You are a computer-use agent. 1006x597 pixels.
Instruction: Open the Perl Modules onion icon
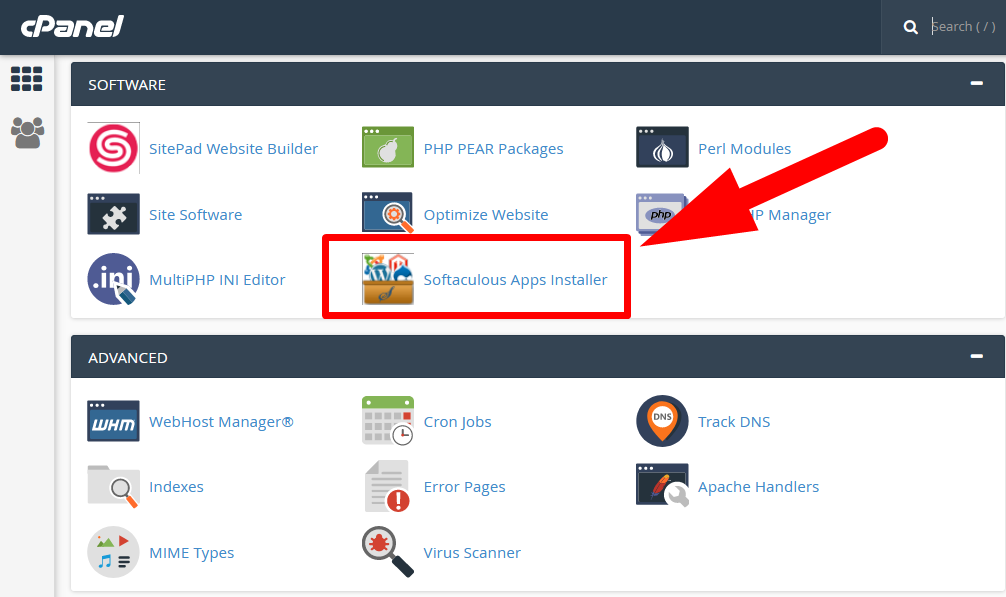point(662,147)
